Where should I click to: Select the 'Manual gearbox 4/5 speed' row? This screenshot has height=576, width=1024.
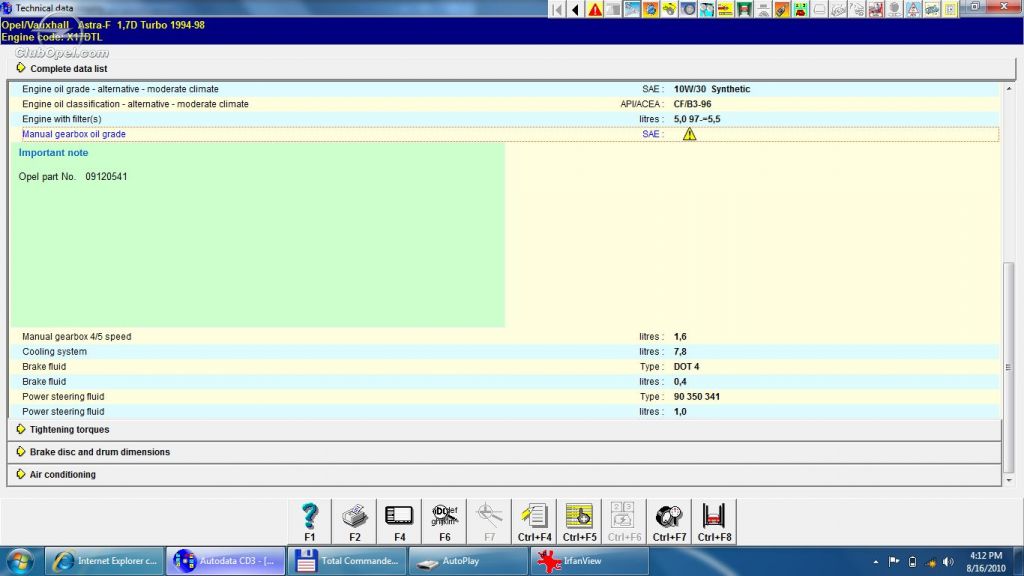(504, 336)
